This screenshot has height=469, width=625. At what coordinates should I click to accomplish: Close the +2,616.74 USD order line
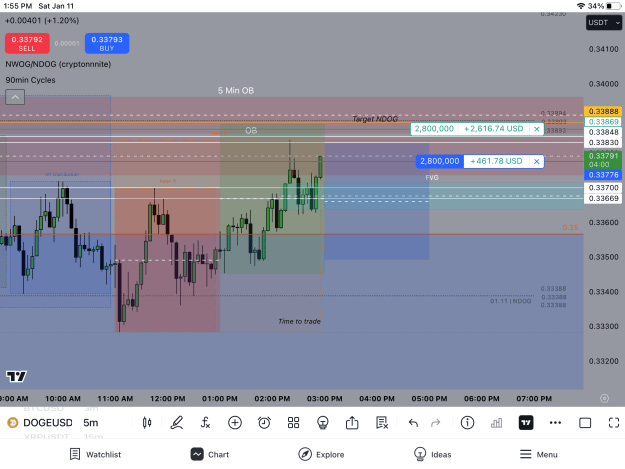point(537,129)
